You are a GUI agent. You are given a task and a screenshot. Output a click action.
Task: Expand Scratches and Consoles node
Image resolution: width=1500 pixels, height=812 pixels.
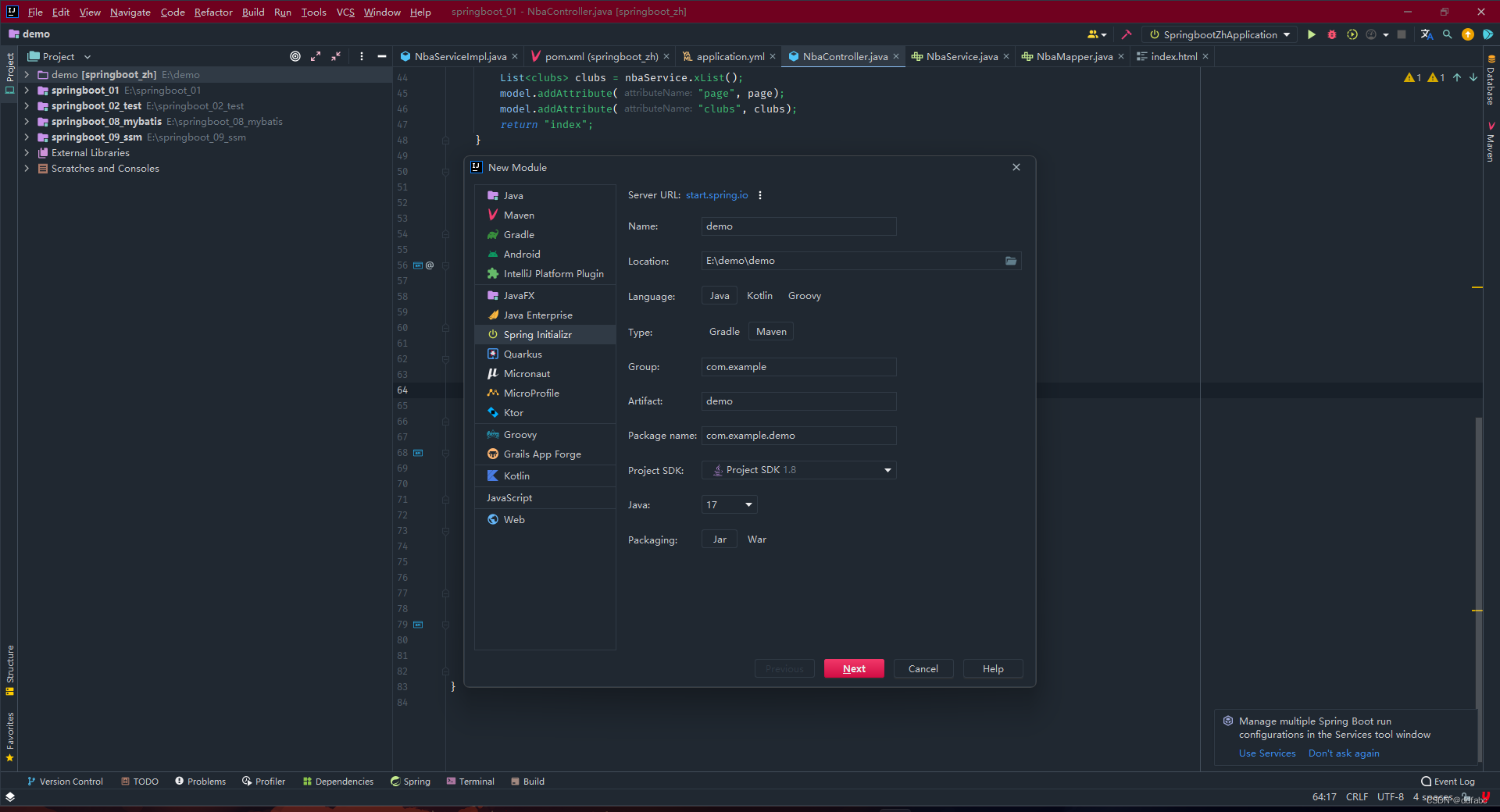click(x=27, y=169)
